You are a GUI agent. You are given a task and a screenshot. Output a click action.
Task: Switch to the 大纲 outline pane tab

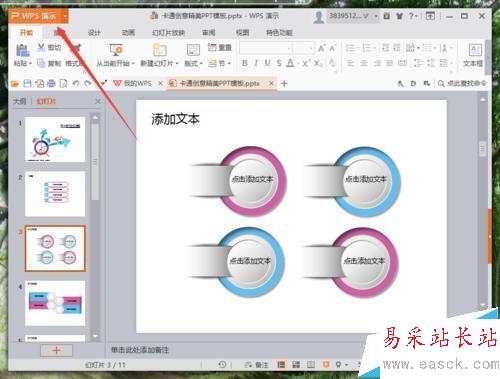(19, 101)
